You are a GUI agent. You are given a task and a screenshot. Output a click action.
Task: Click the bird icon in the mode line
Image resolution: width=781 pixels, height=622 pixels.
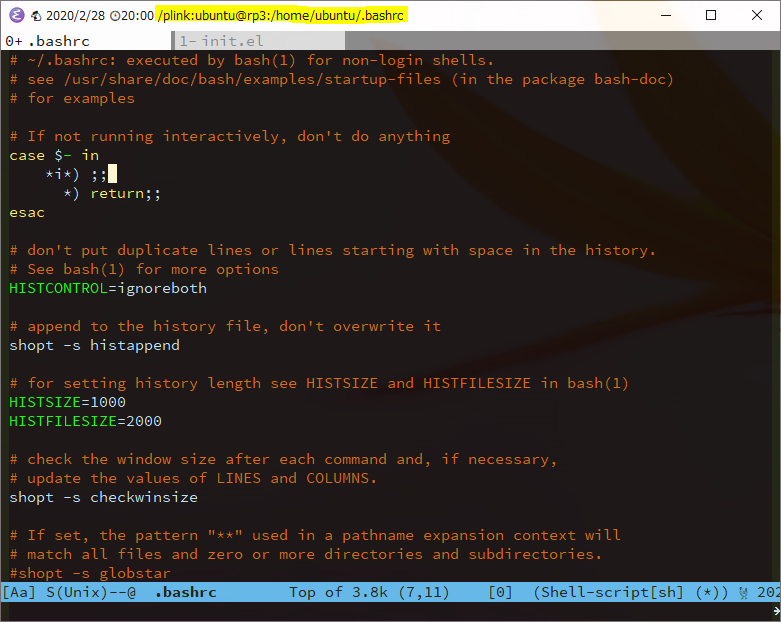(743, 593)
